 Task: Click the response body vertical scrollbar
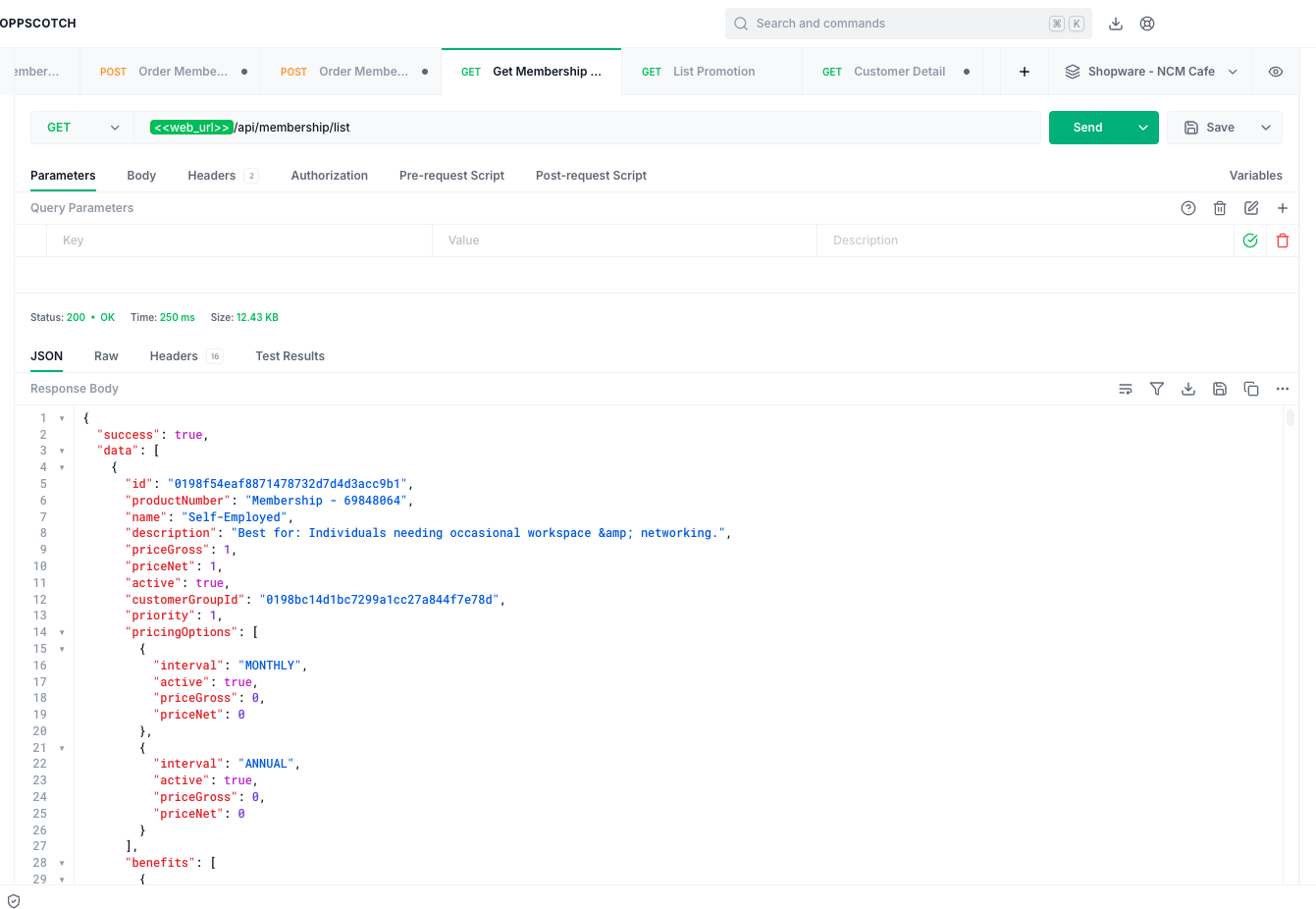pos(1290,418)
